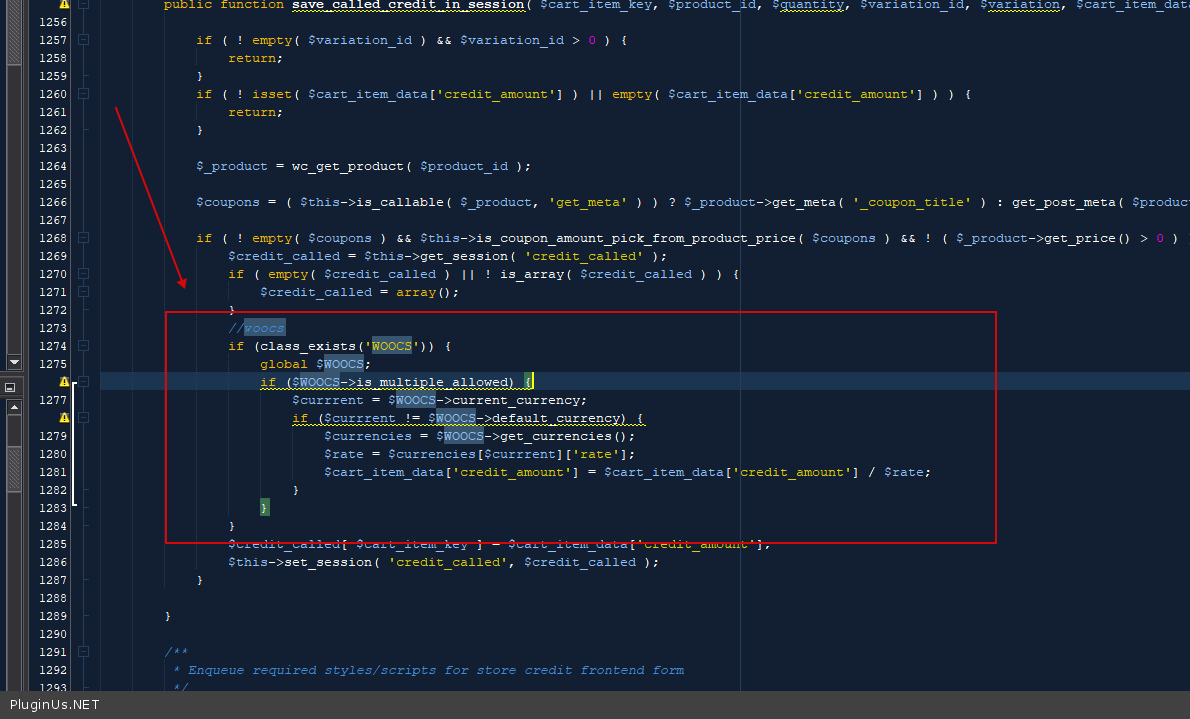The image size is (1190, 719).
Task: Click line number 1264 in the gutter
Action: coord(51,166)
